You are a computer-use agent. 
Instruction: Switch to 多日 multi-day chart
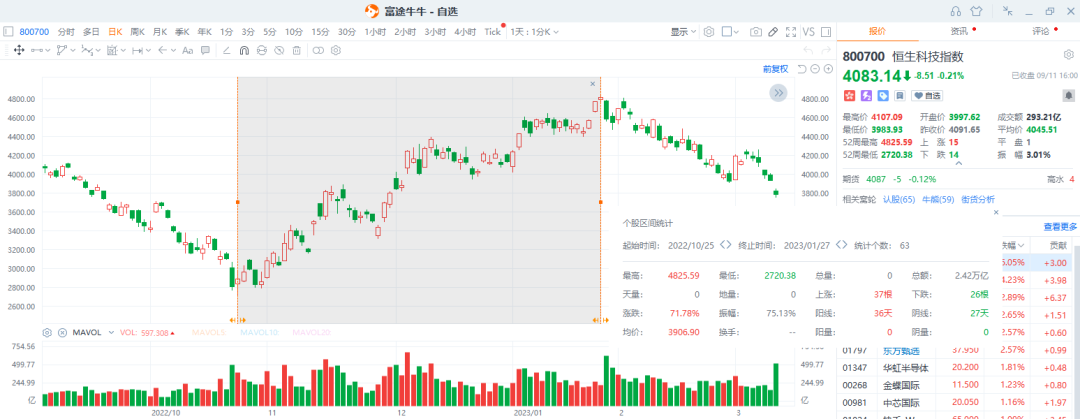(92, 32)
